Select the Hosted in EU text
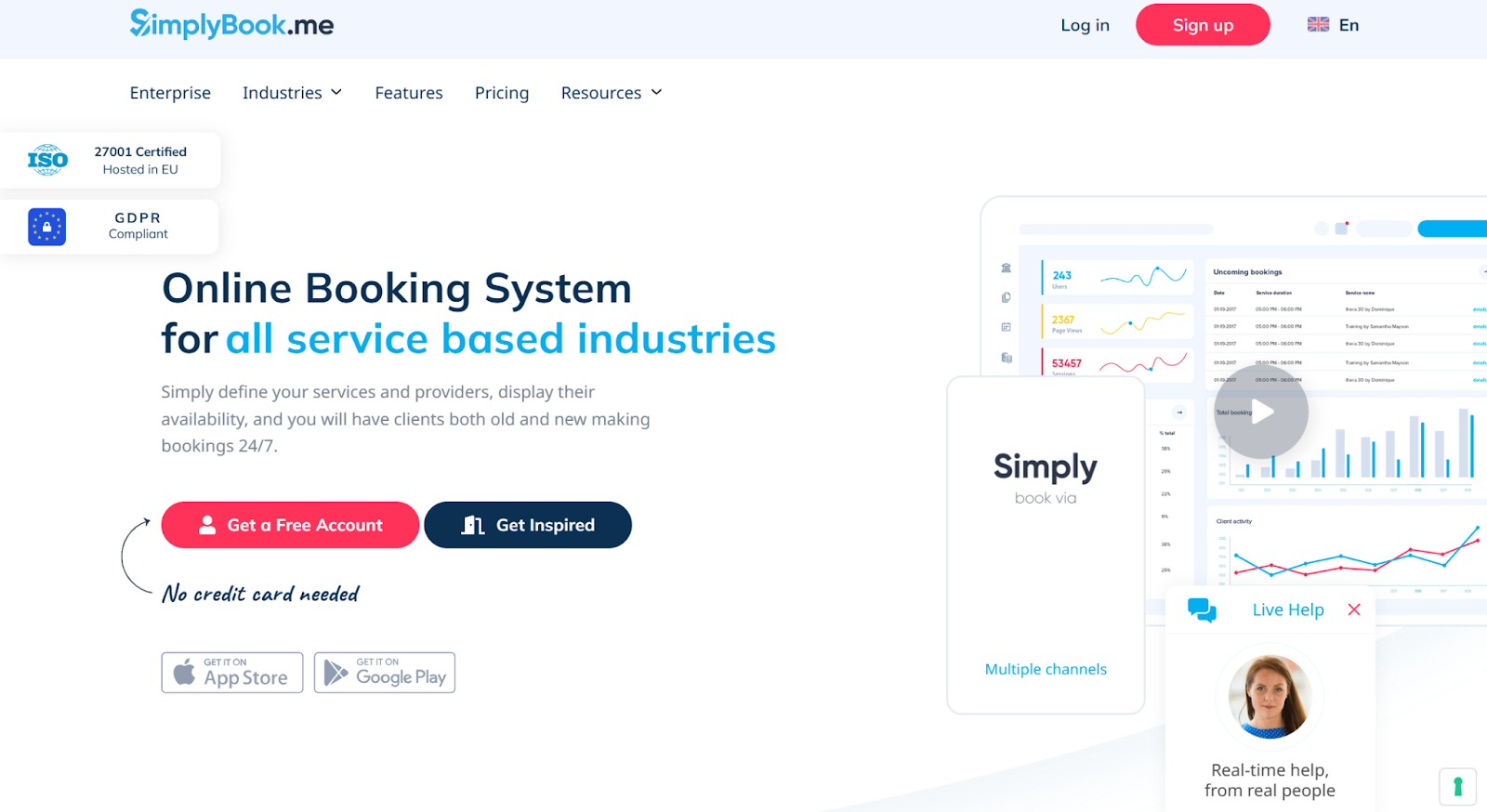 140,169
